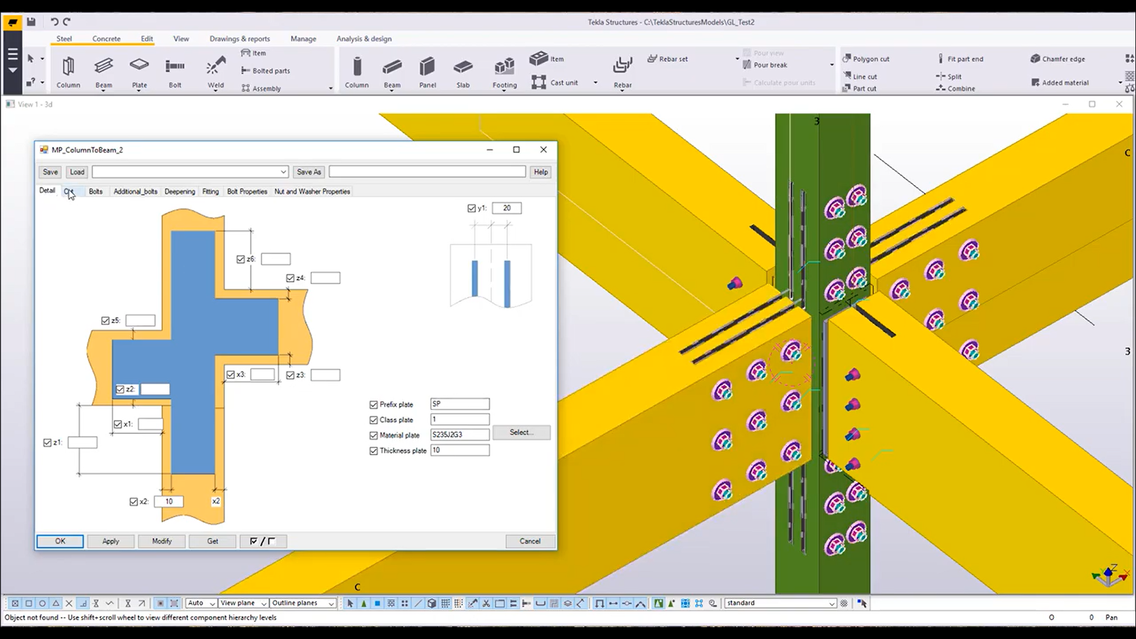Open the Outline planes dropdown

(303, 603)
